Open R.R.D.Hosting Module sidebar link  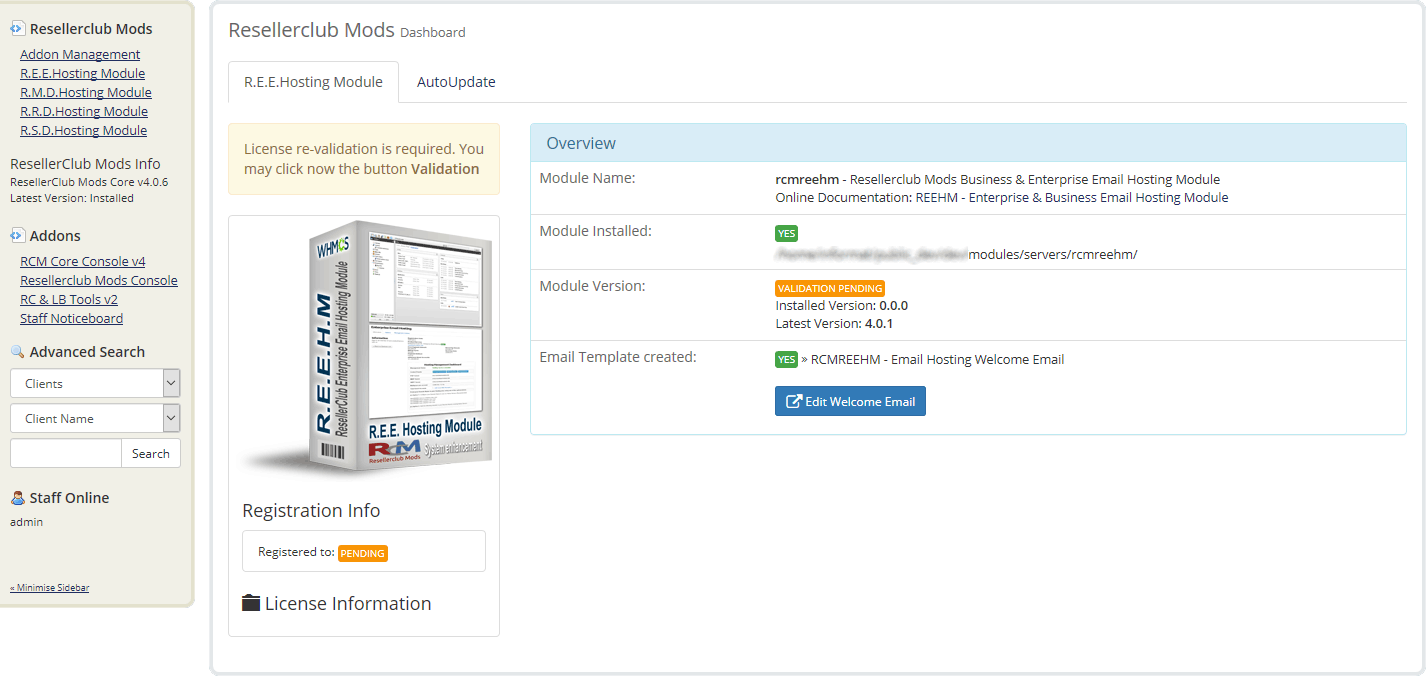click(84, 111)
